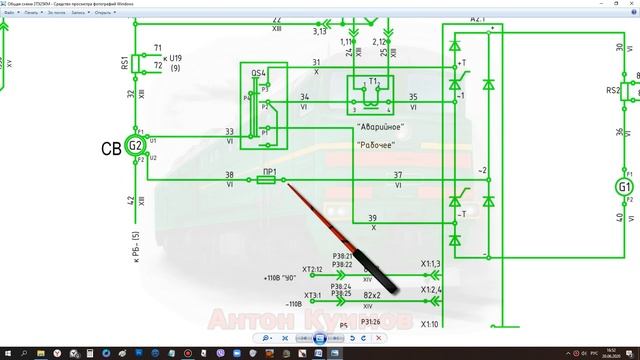Open File Explorer from the taskbar
Image resolution: width=640 pixels, height=360 pixels.
(41, 353)
